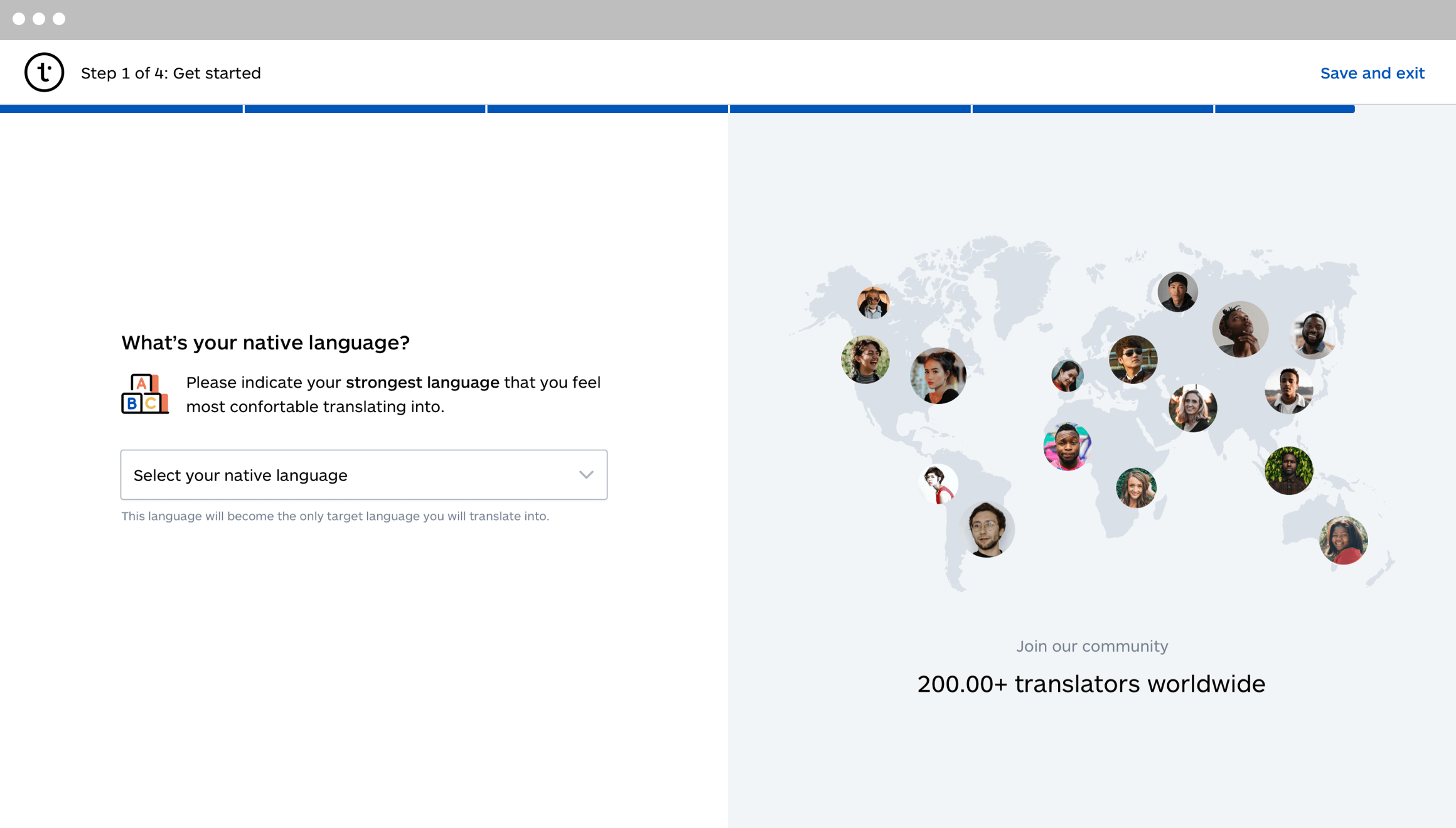Click the '200.00+ translators worldwide' headline
Viewport: 1456px width, 828px height.
[1091, 684]
